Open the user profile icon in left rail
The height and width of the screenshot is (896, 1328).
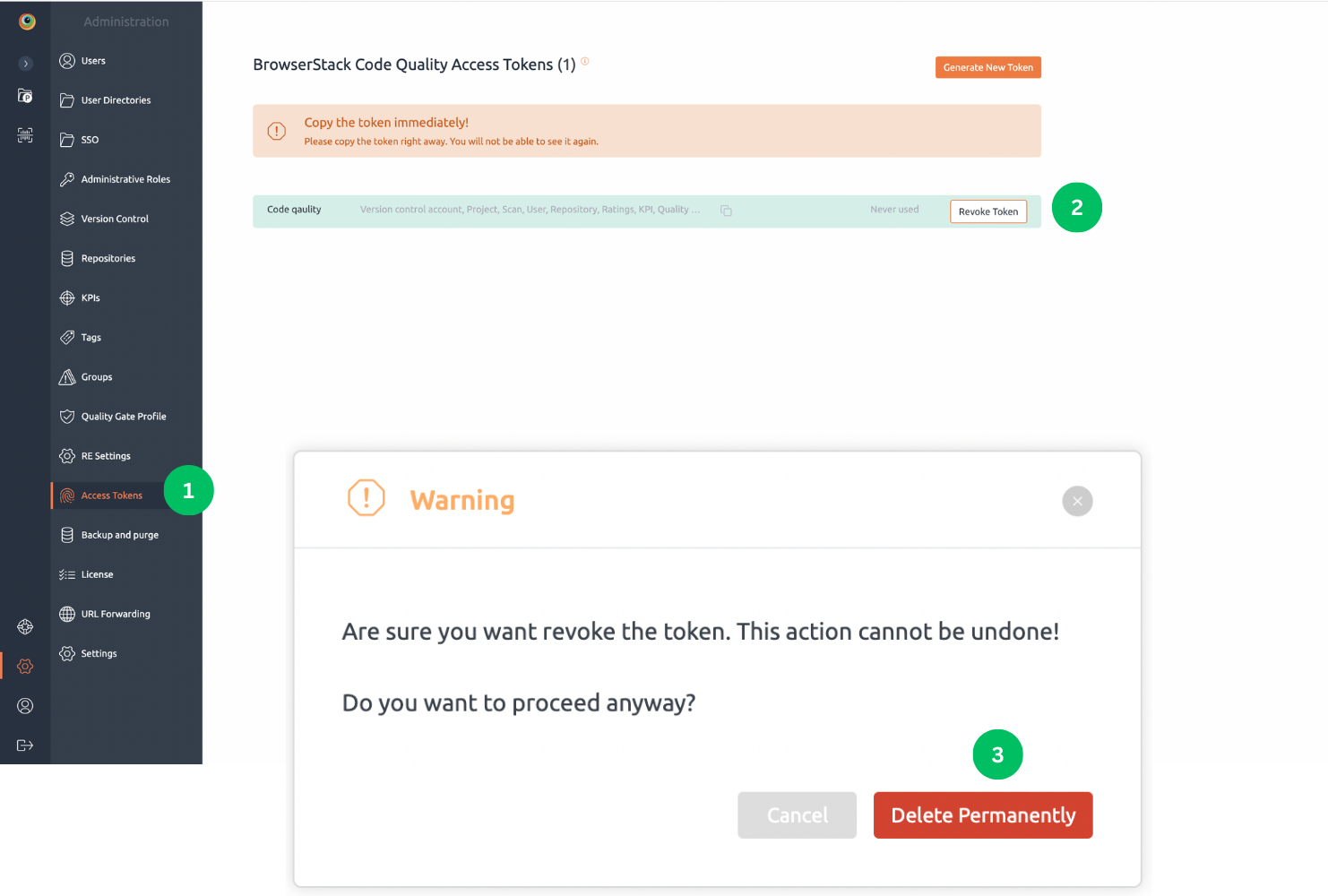[25, 706]
